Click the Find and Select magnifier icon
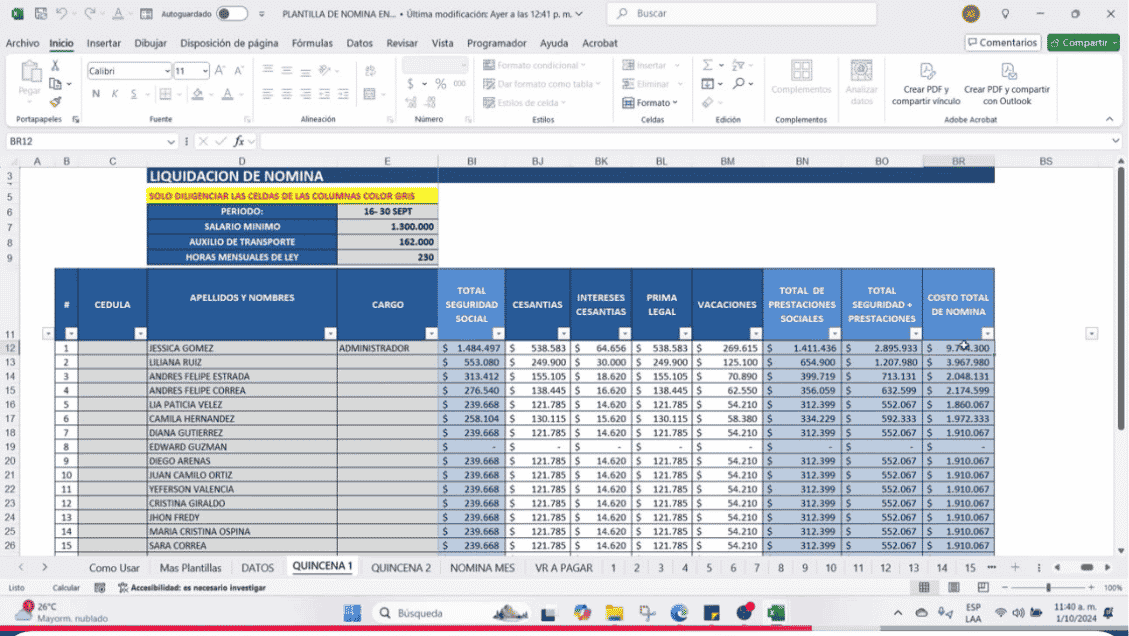Image resolution: width=1129 pixels, height=636 pixels. pos(739,84)
